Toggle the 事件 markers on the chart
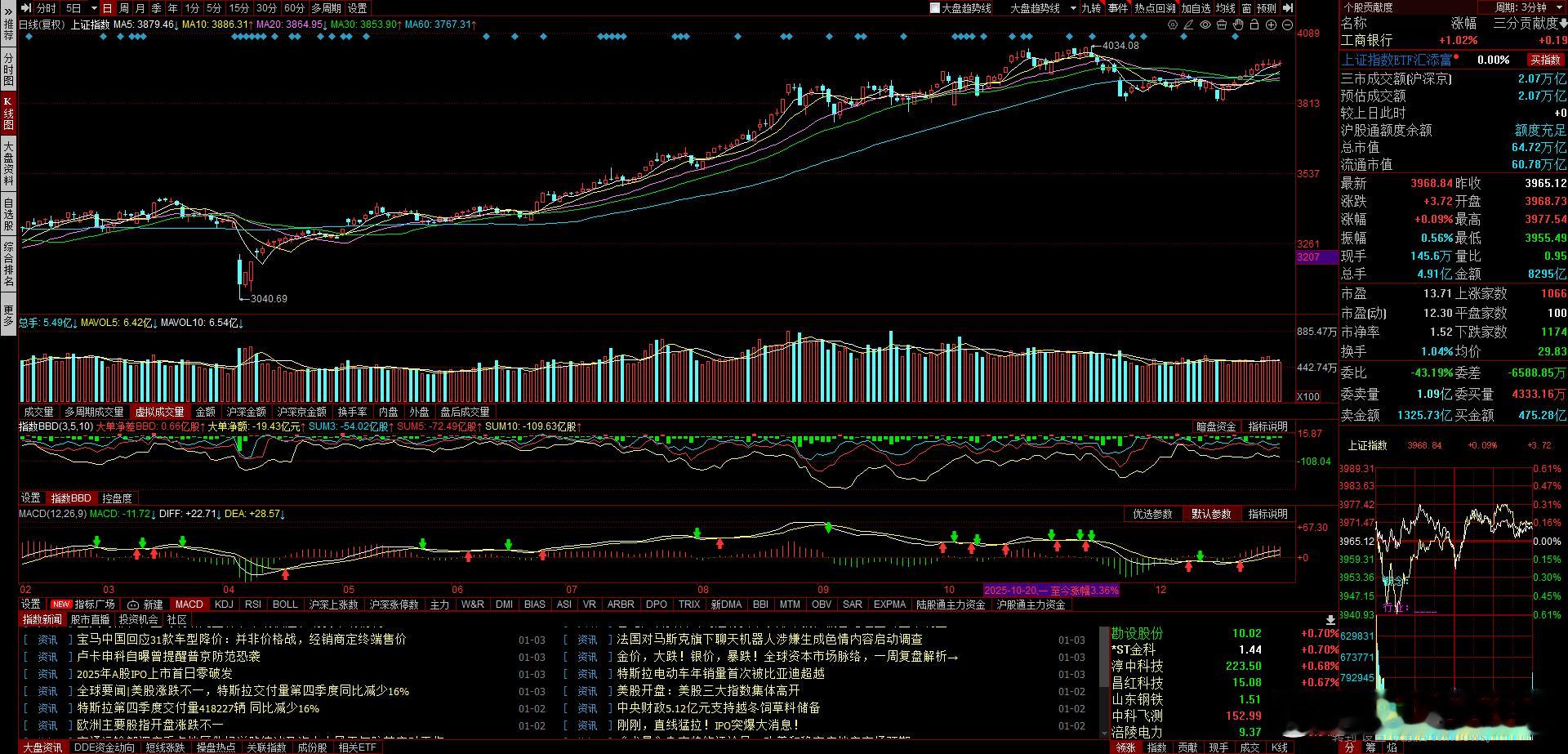Viewport: 1568px width, 754px height. [x=1118, y=8]
